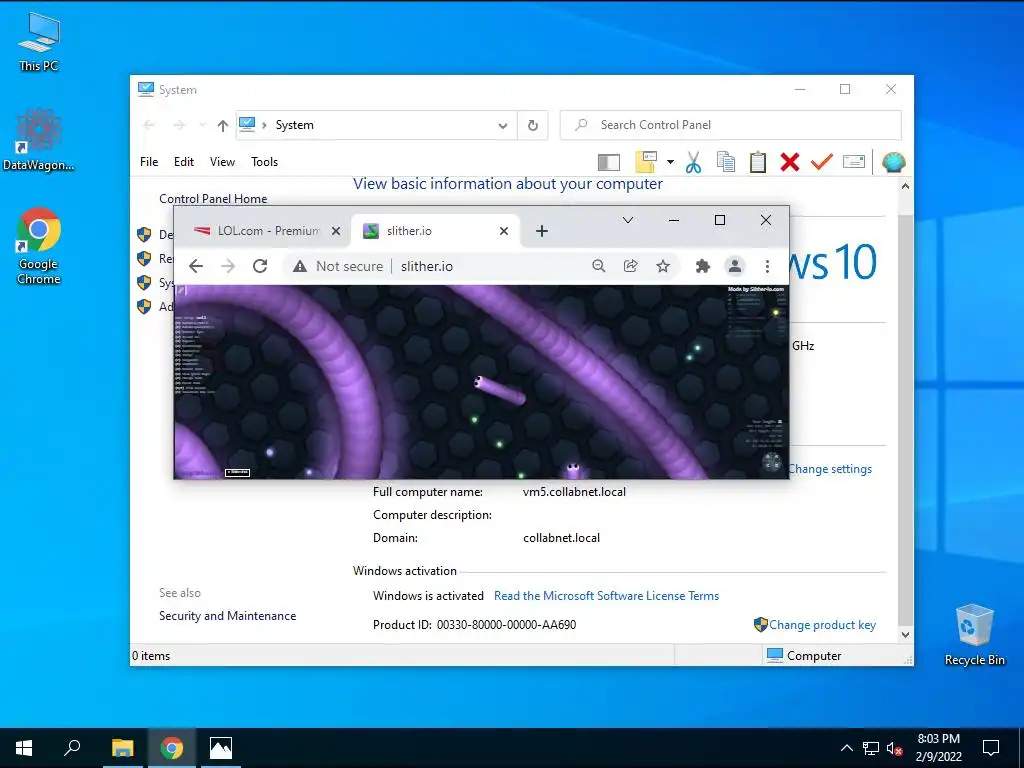The width and height of the screenshot is (1024, 768).
Task: Close the slither.io tab
Action: click(504, 231)
